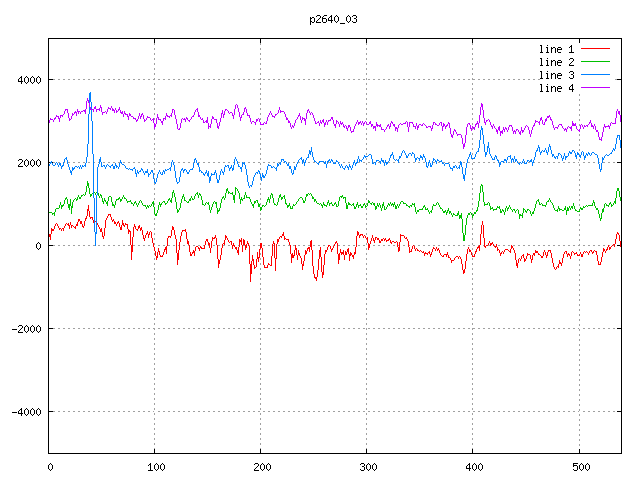The height and width of the screenshot is (480, 640).
Task: Click the x-axis label 500
Action: coord(579,466)
